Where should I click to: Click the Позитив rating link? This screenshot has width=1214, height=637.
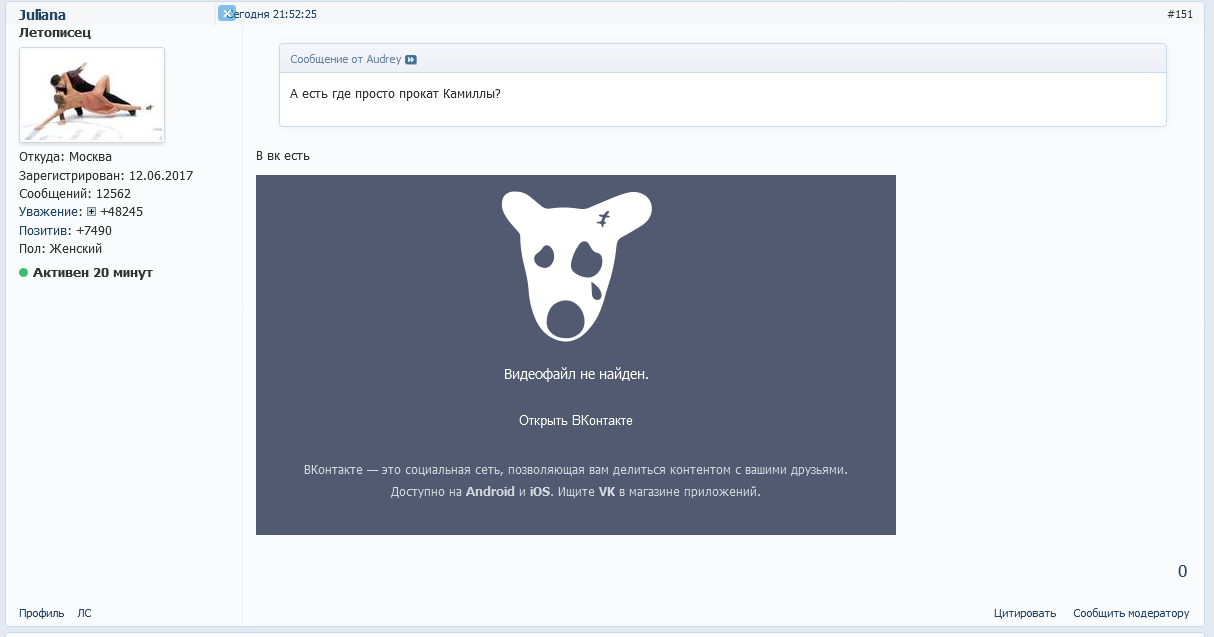point(44,231)
